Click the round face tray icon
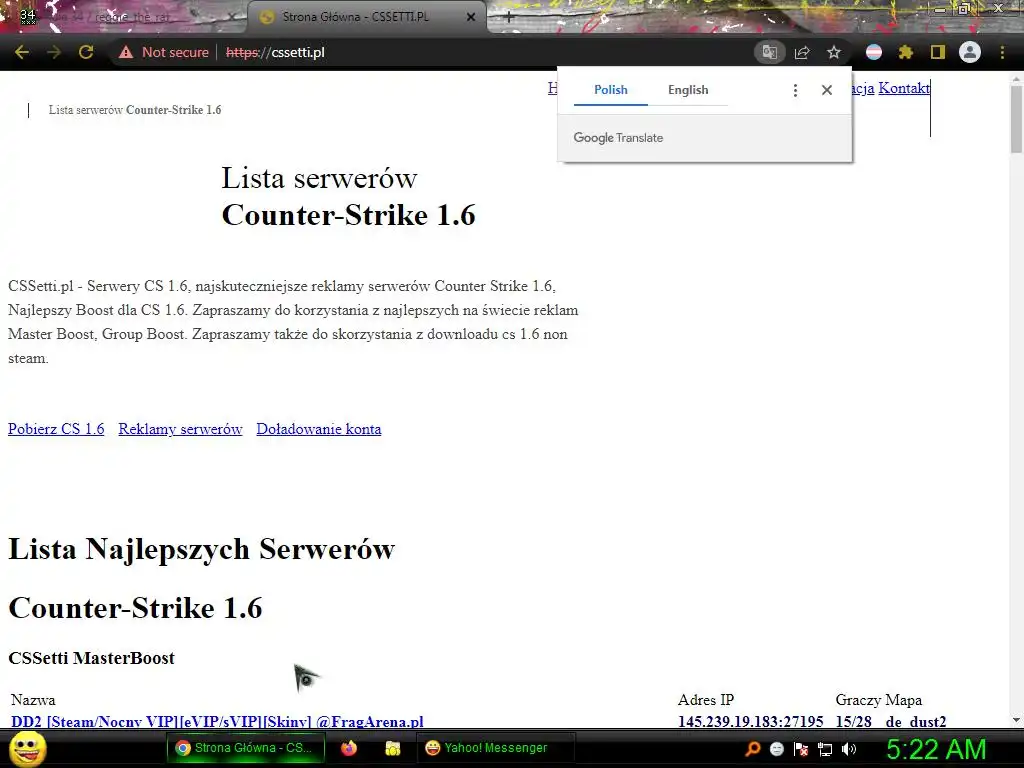This screenshot has width=1024, height=768. pos(776,749)
